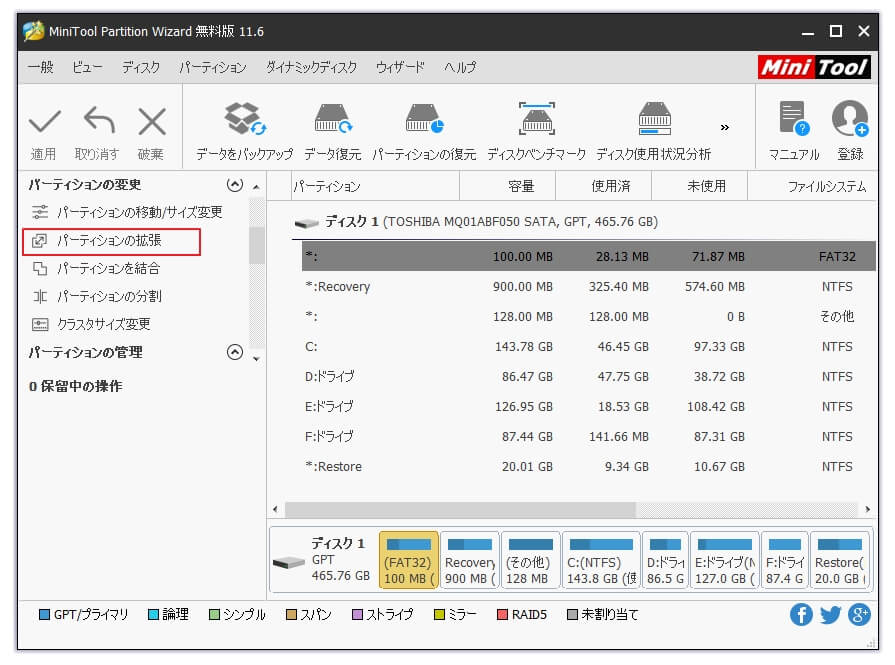Select the C: partition row
This screenshot has width=895, height=665.
[588, 346]
